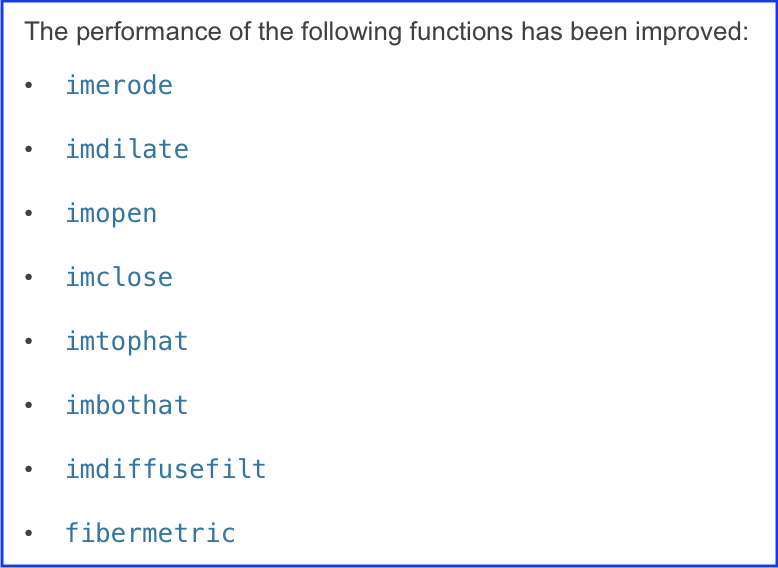Open the imtophat link

[x=127, y=342]
